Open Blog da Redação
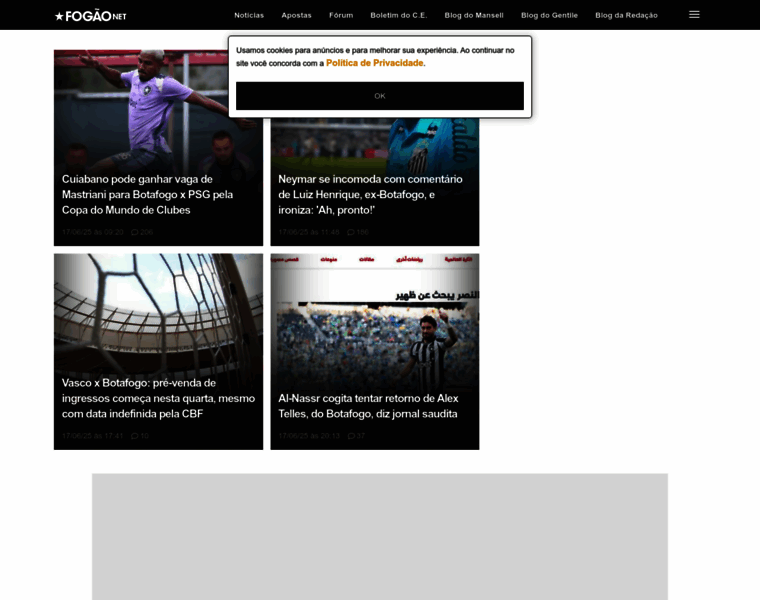 coord(626,15)
